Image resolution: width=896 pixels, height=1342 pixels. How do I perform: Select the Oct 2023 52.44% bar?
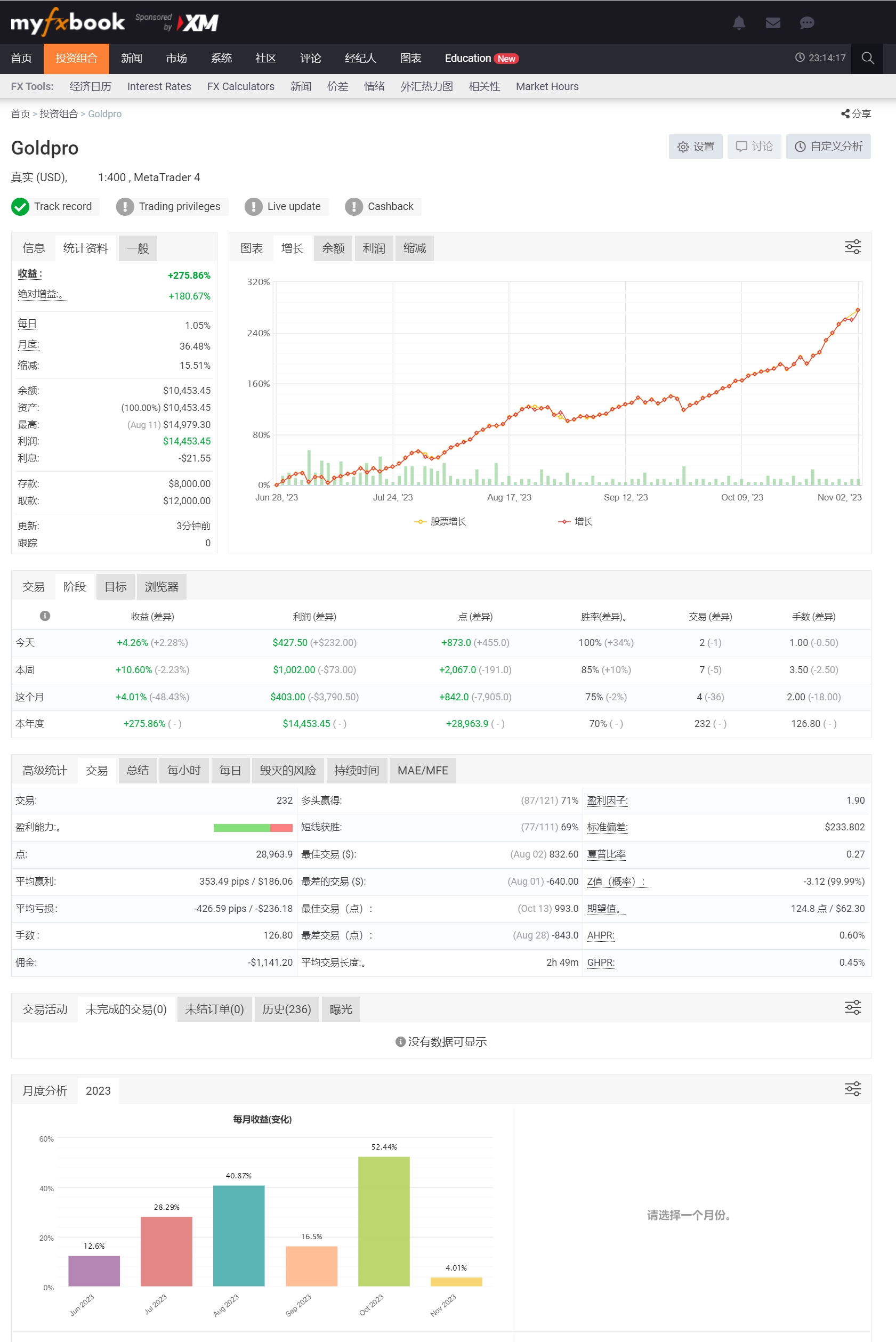[x=384, y=1222]
